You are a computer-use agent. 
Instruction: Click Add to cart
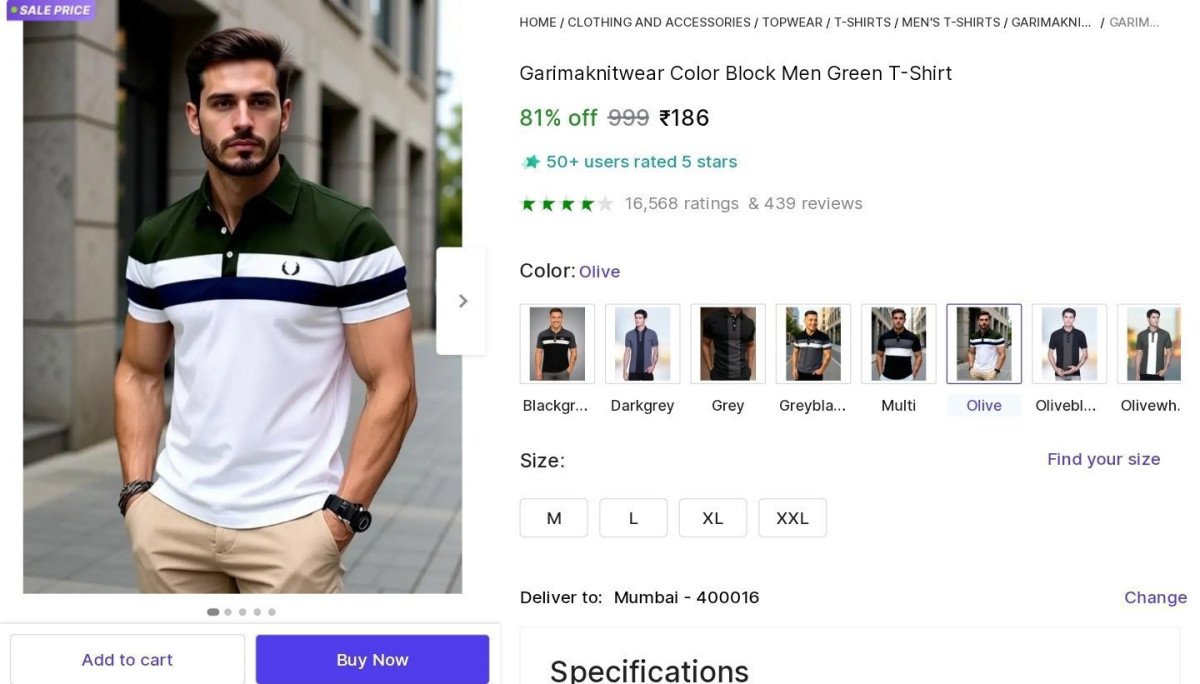point(127,660)
